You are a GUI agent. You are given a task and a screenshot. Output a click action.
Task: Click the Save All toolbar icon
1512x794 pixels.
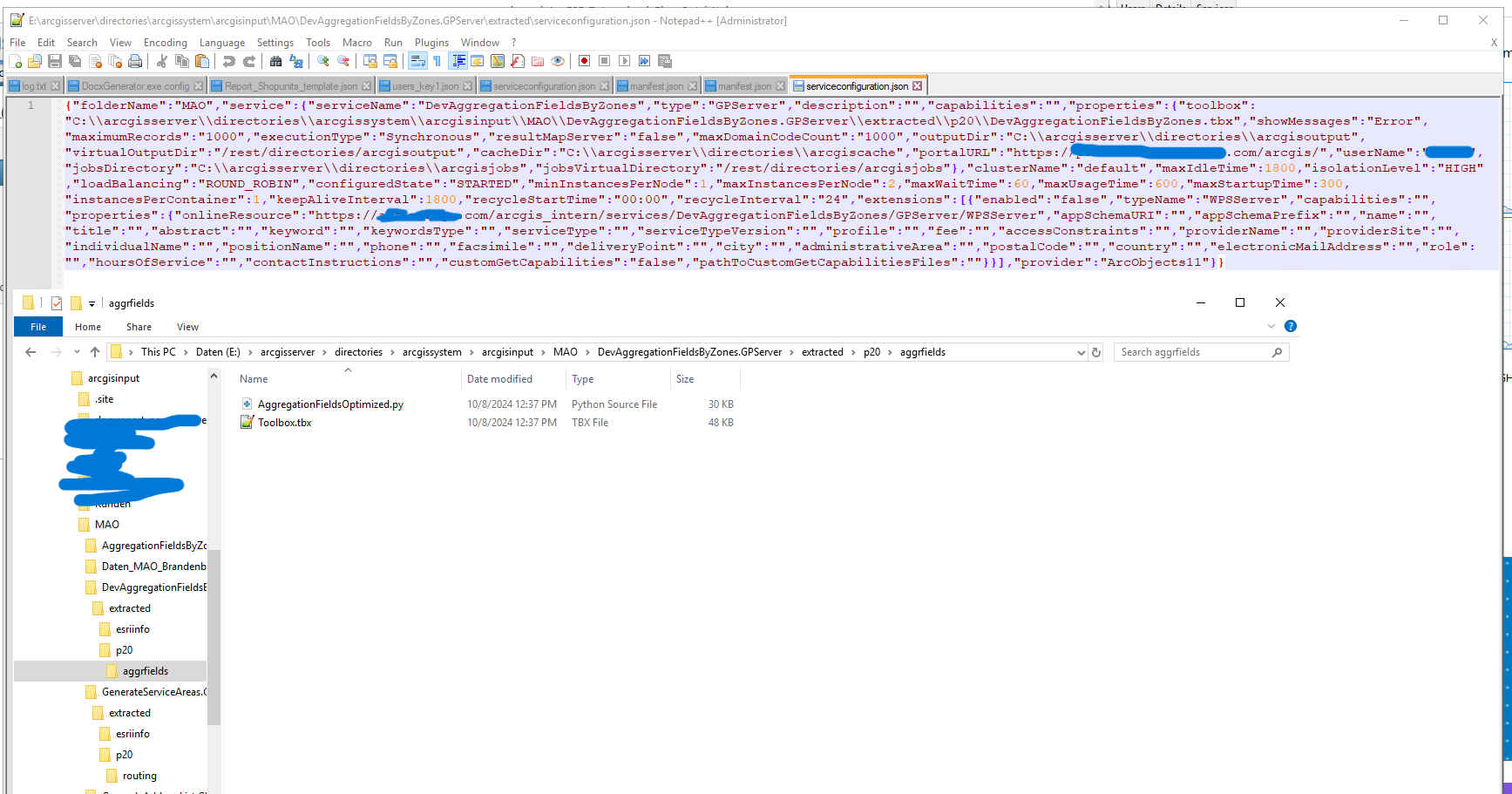[x=73, y=61]
